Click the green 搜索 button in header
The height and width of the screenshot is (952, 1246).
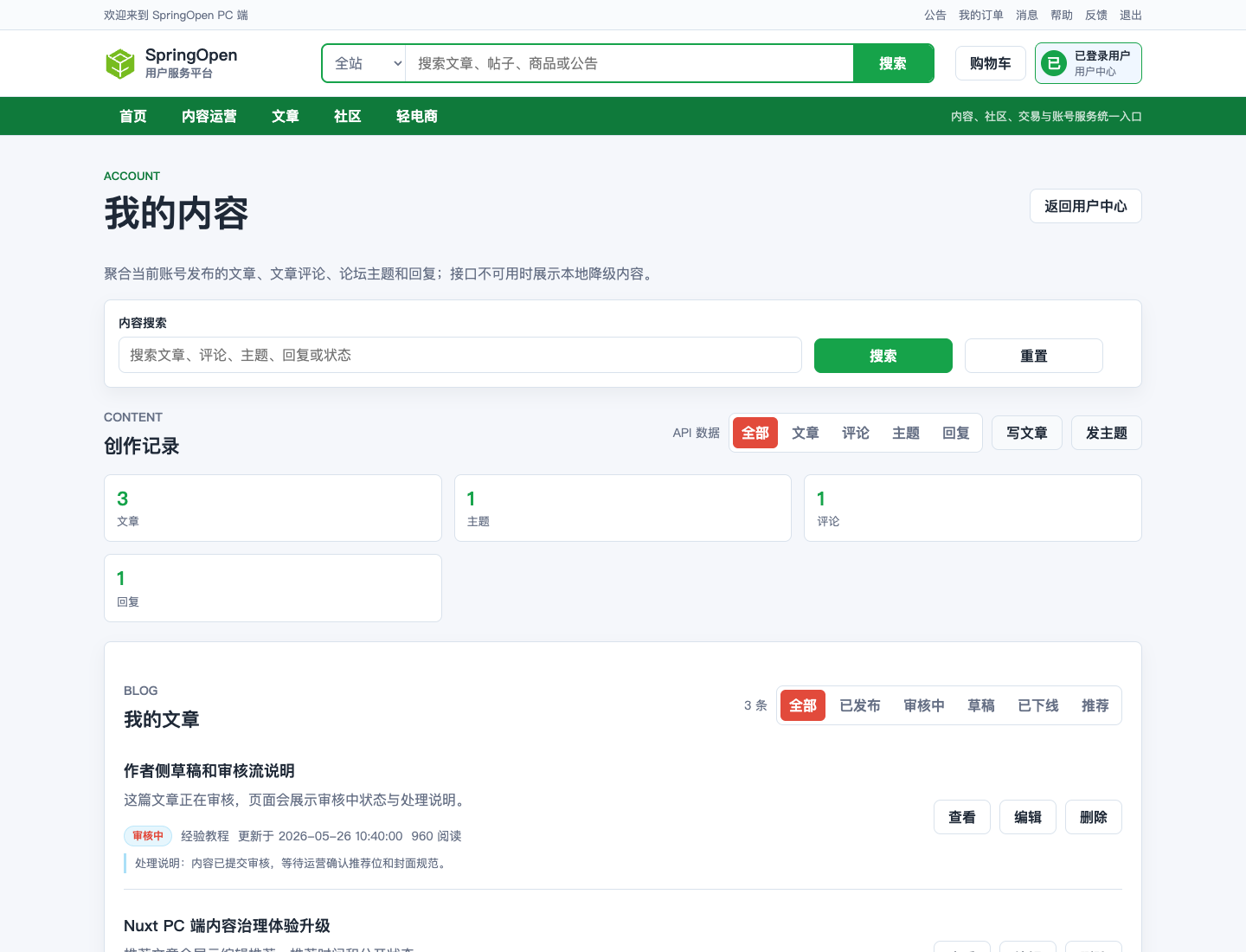893,63
